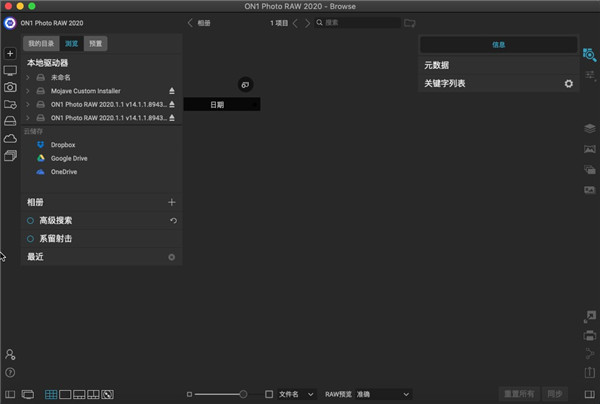Open OneDrive cloud storage
This screenshot has width=600, height=404.
click(64, 172)
